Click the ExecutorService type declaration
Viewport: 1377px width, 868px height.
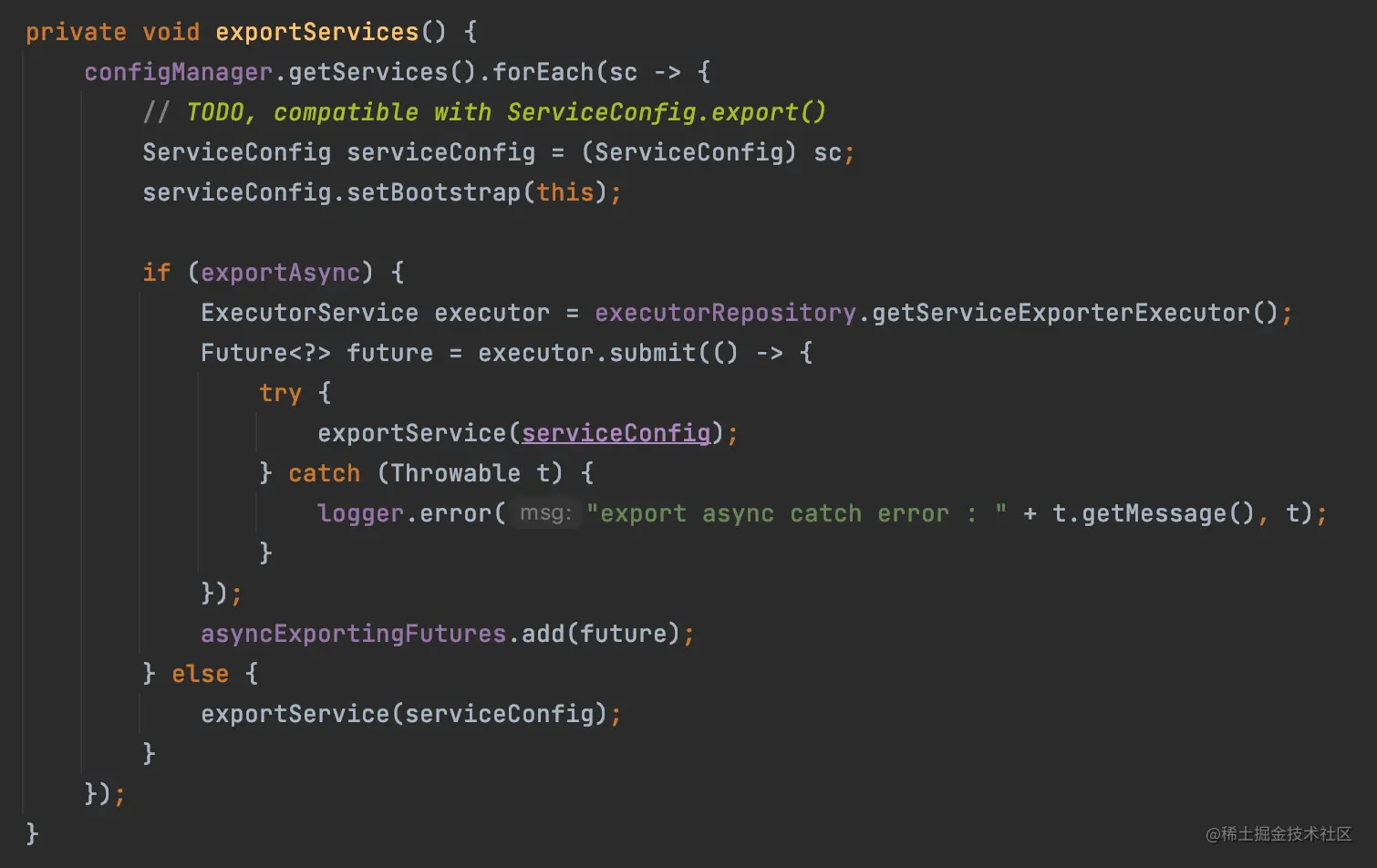[309, 313]
